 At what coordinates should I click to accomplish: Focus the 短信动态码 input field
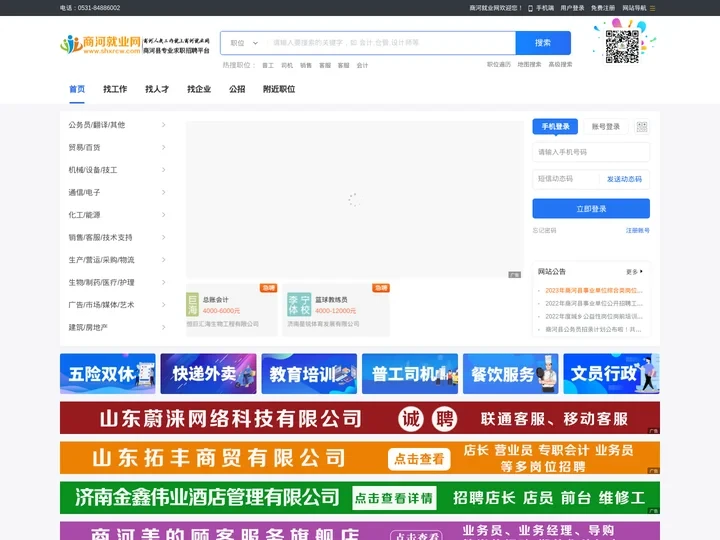(x=566, y=179)
